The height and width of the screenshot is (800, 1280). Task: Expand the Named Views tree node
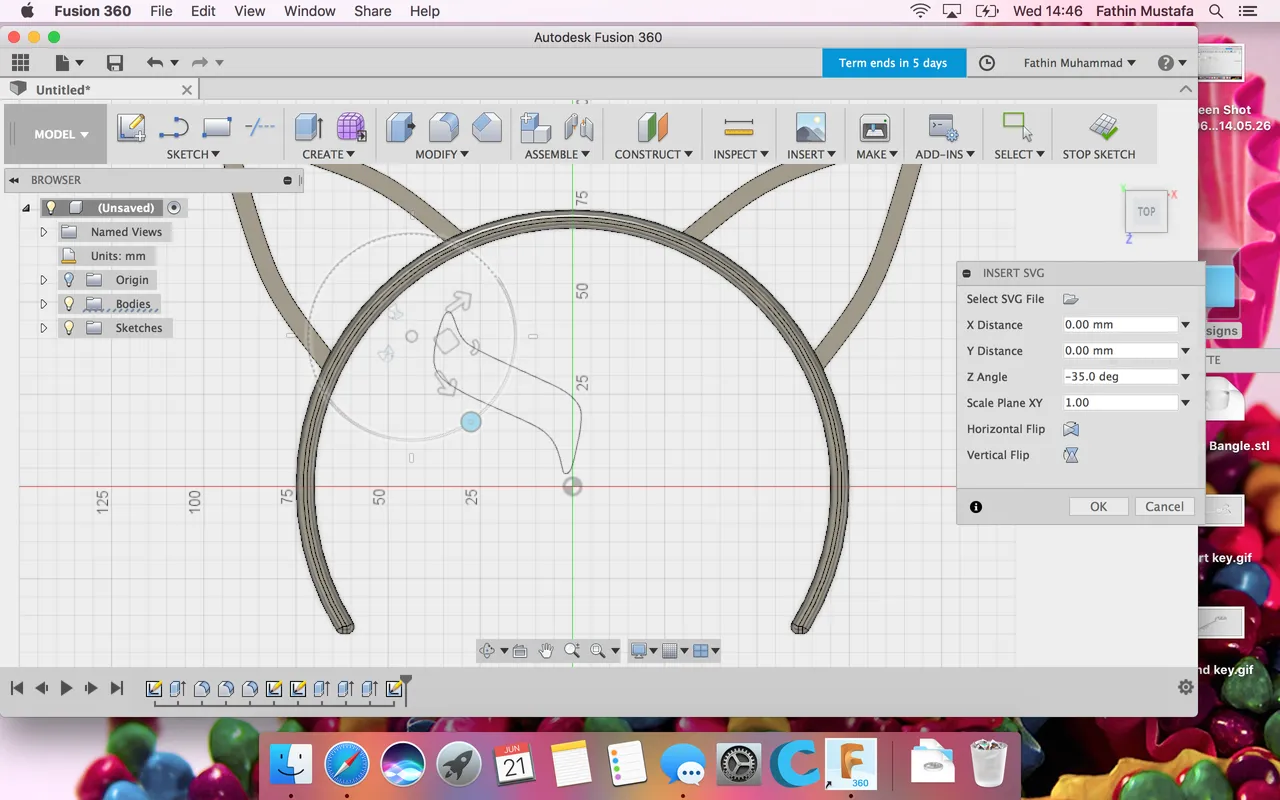[43, 232]
